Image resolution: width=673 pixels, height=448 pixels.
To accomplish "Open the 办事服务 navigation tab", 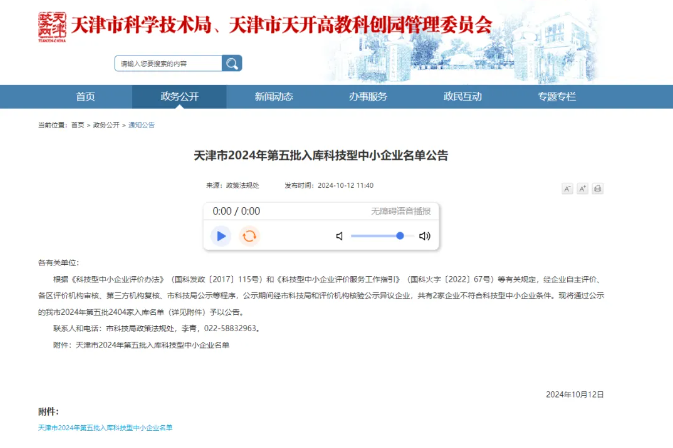I will (368, 97).
